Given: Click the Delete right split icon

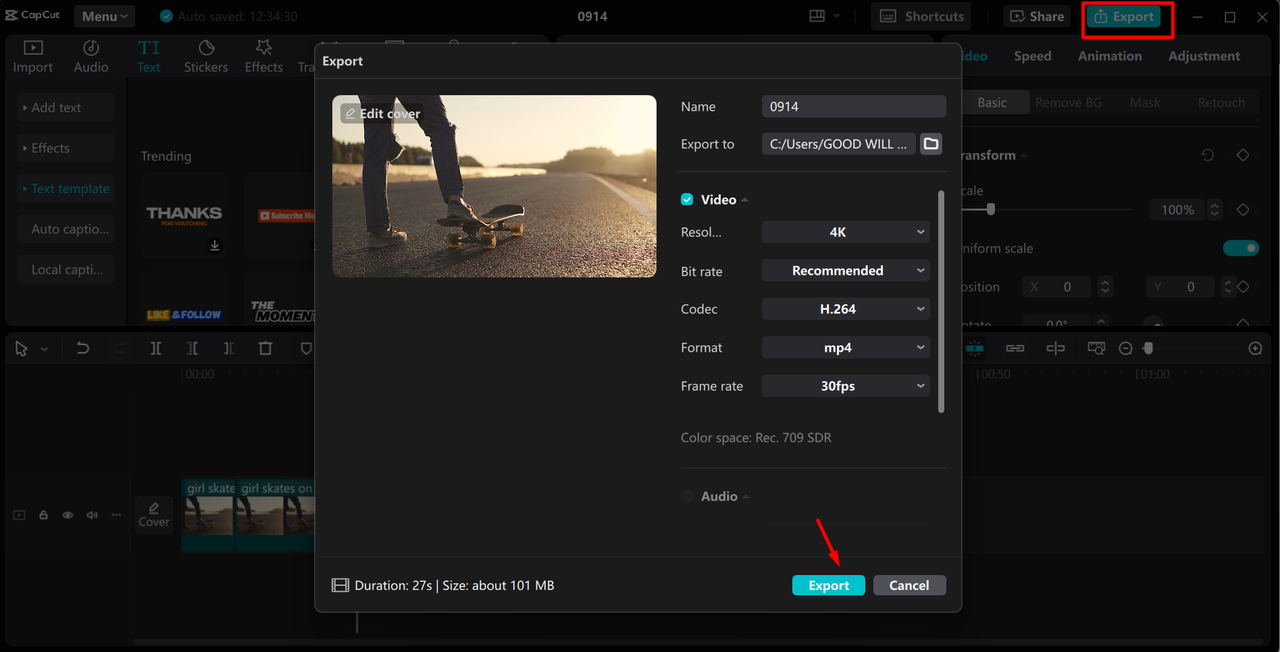Looking at the screenshot, I should (229, 348).
